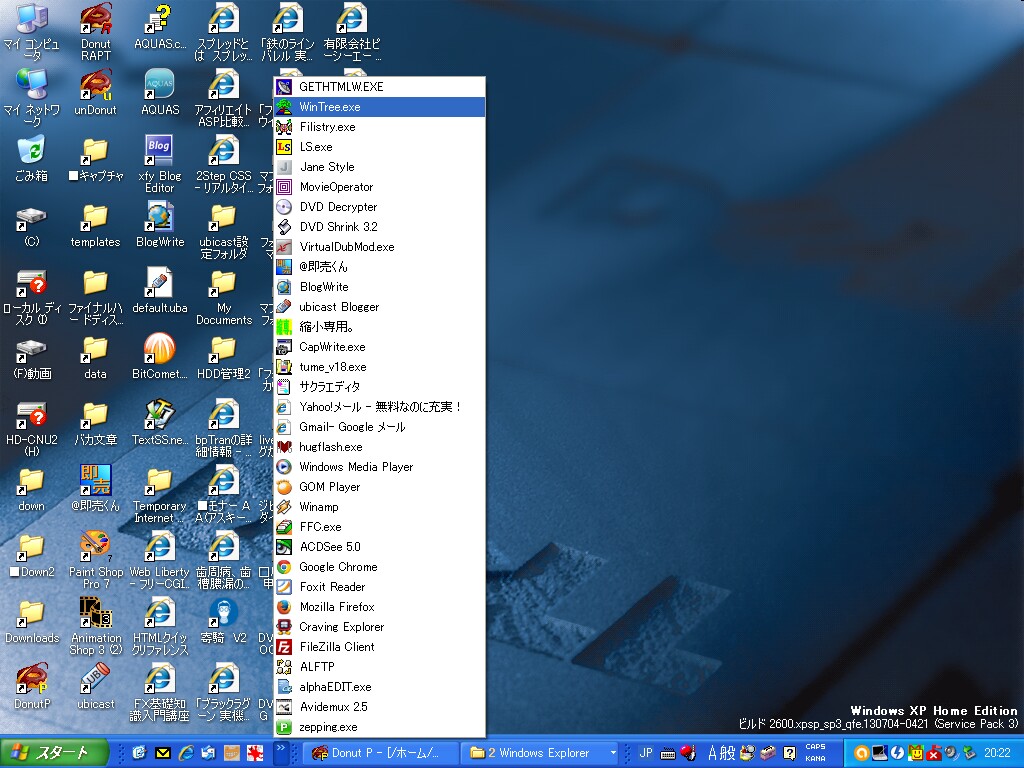The image size is (1024, 768).
Task: Open Winamp from the launcher menu
Action: [x=379, y=507]
